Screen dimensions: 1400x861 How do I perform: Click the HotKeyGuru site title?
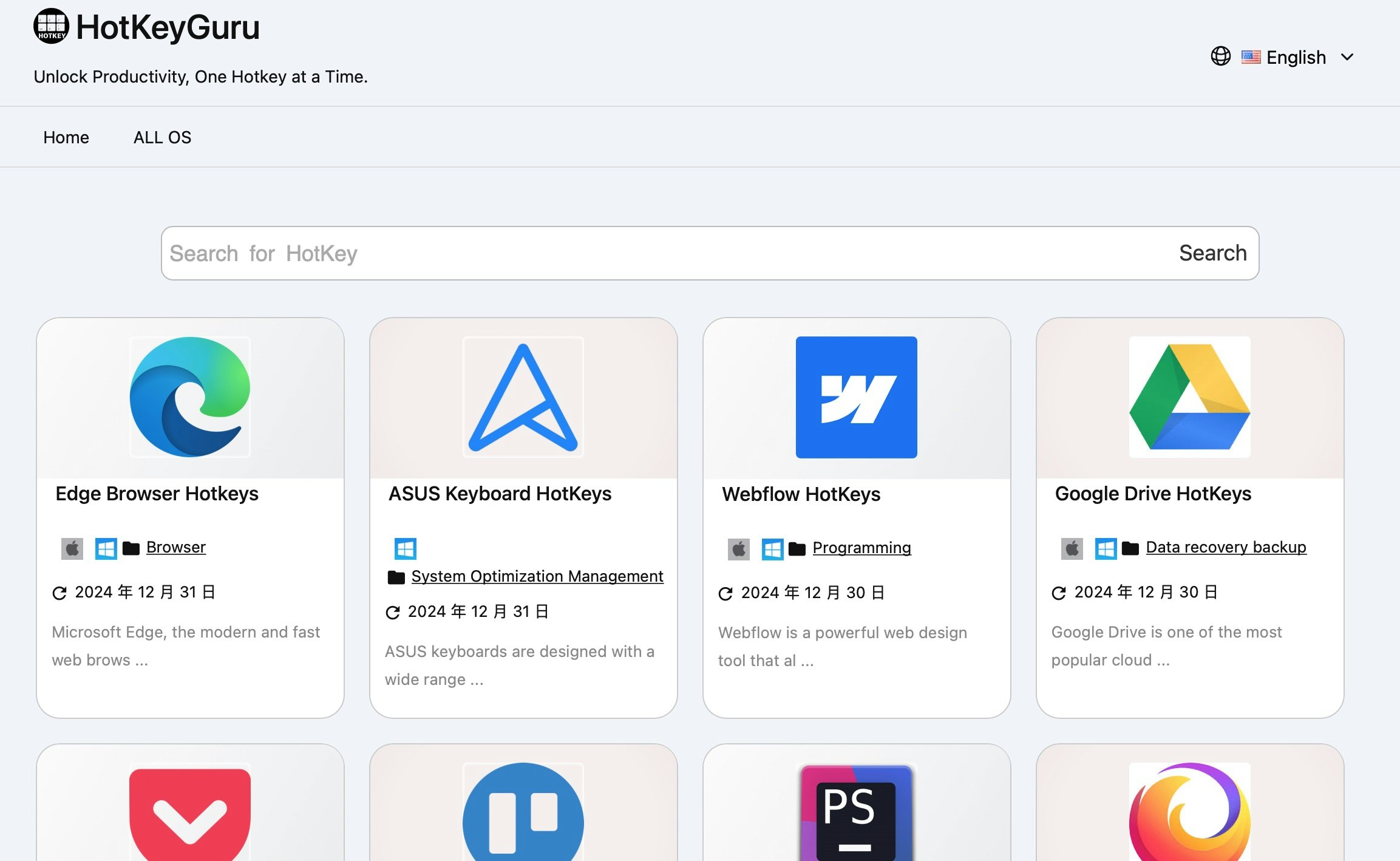168,28
